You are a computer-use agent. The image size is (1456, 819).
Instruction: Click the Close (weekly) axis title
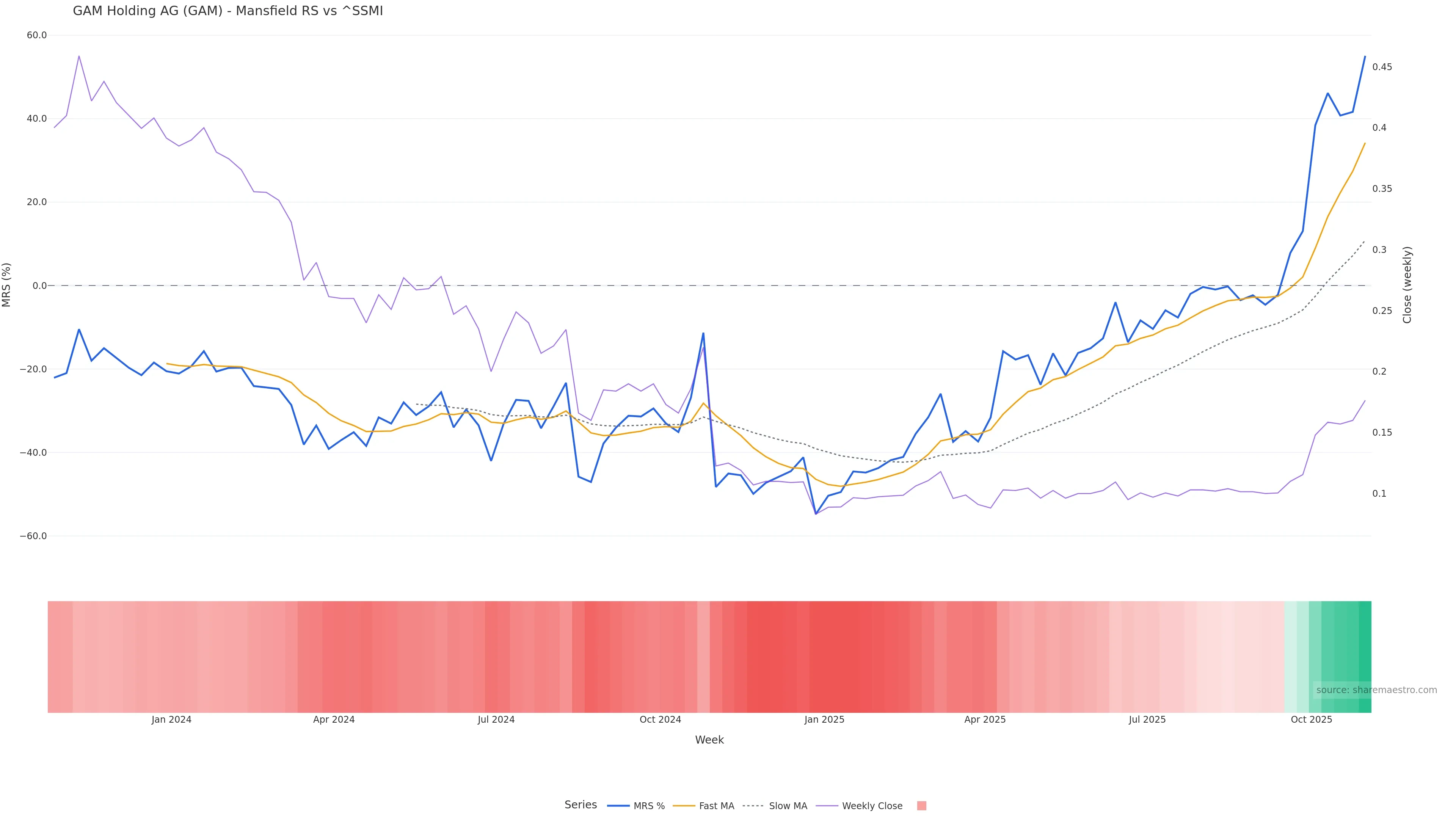click(1407, 285)
